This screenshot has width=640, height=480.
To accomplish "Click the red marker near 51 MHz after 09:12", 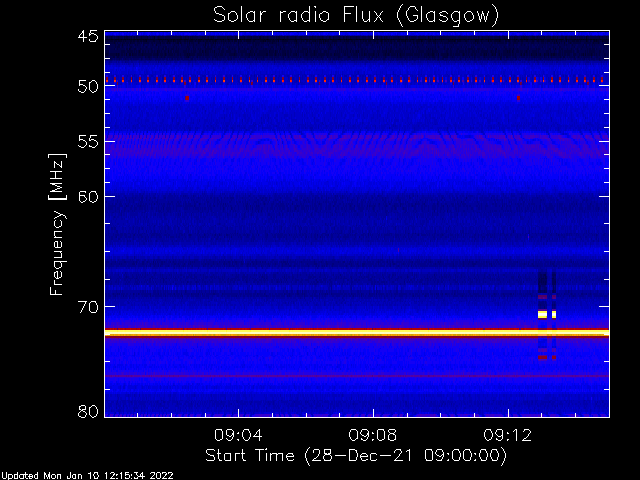I will tap(518, 98).
